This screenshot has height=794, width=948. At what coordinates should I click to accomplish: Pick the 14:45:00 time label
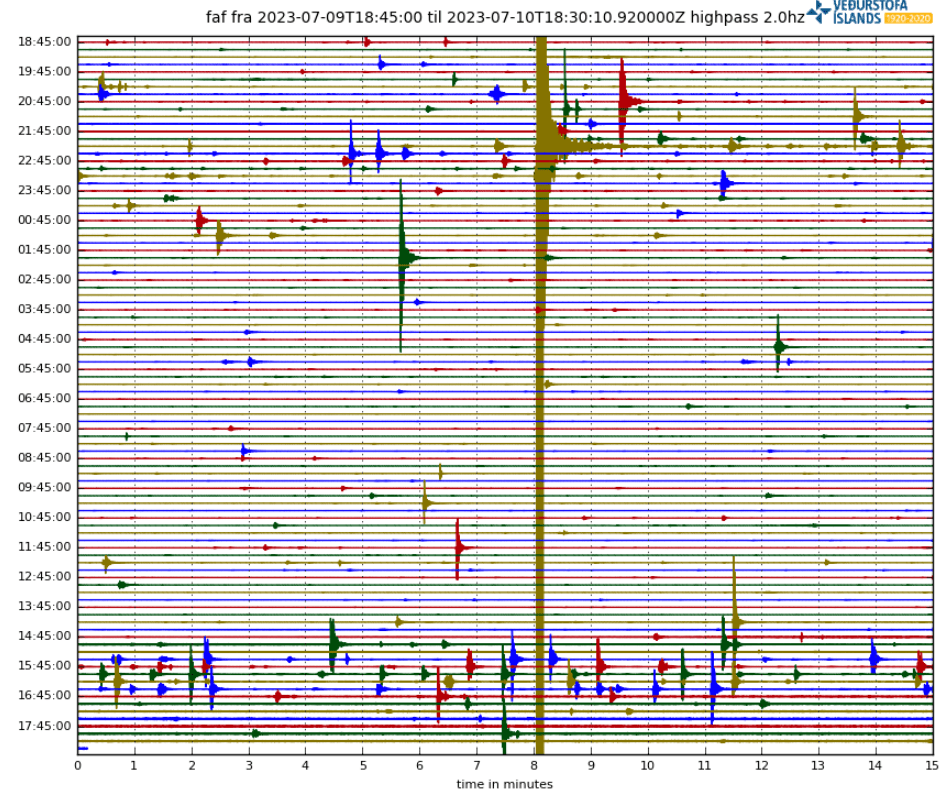[45, 636]
